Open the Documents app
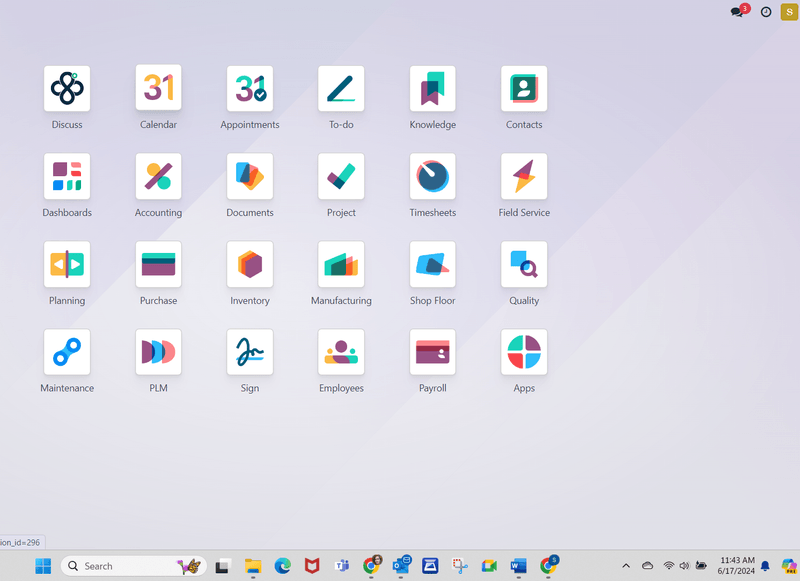 249,176
